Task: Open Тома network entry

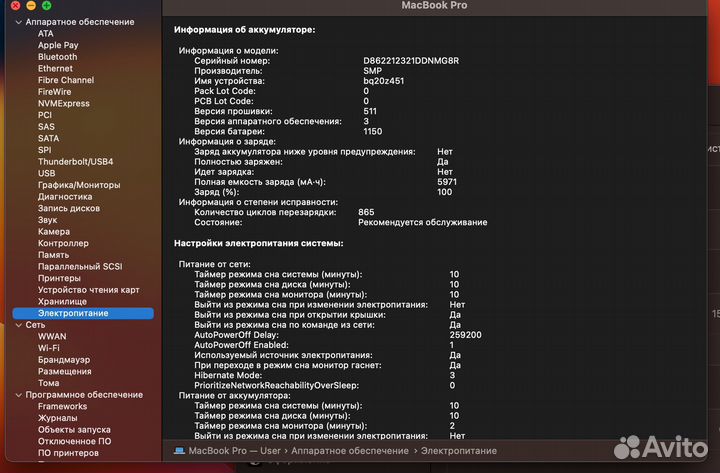Action: (x=48, y=383)
